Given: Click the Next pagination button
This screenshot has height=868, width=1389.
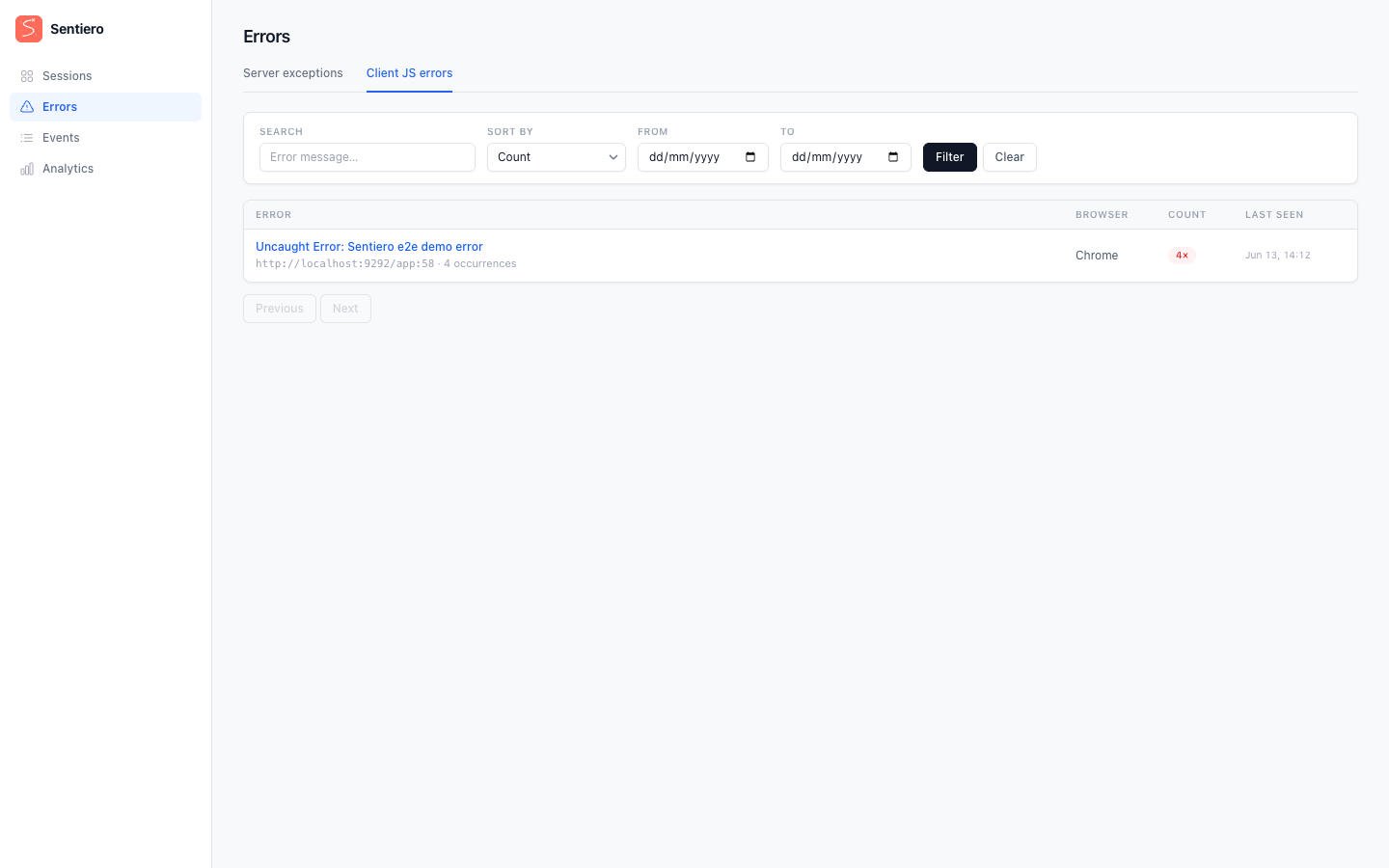Looking at the screenshot, I should coord(345,309).
